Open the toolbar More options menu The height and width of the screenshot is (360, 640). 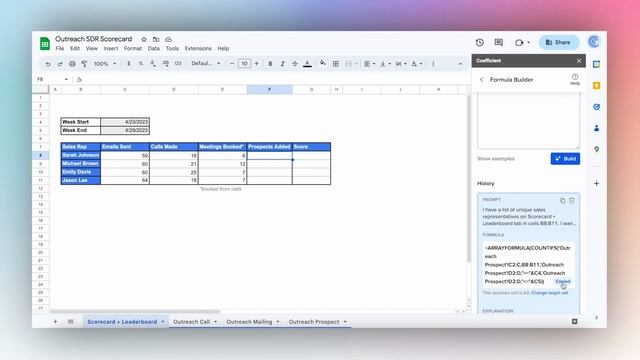click(x=433, y=64)
